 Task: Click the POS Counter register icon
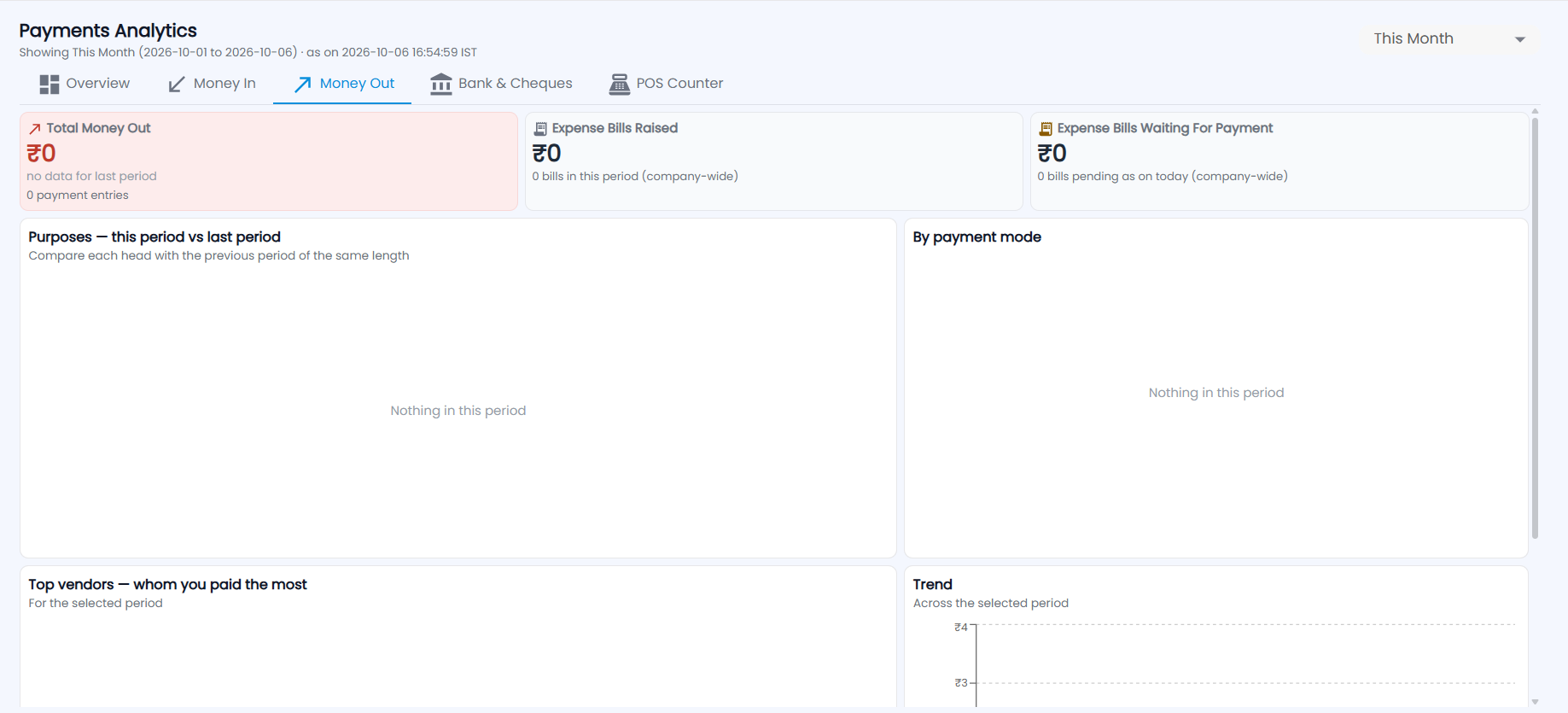point(619,84)
